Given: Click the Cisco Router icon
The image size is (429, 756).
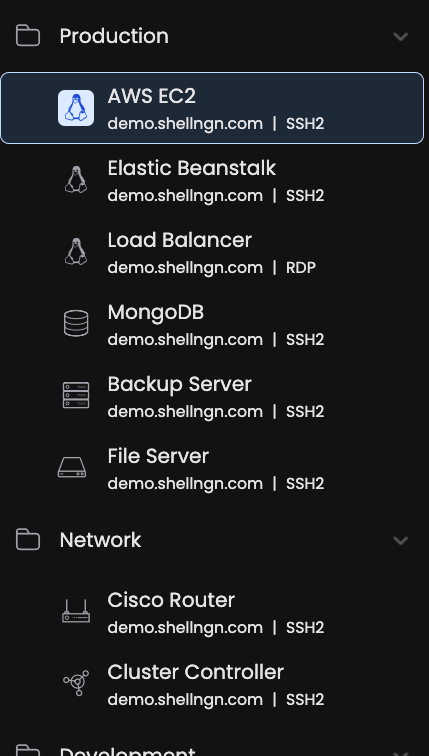Looking at the screenshot, I should tap(76, 611).
